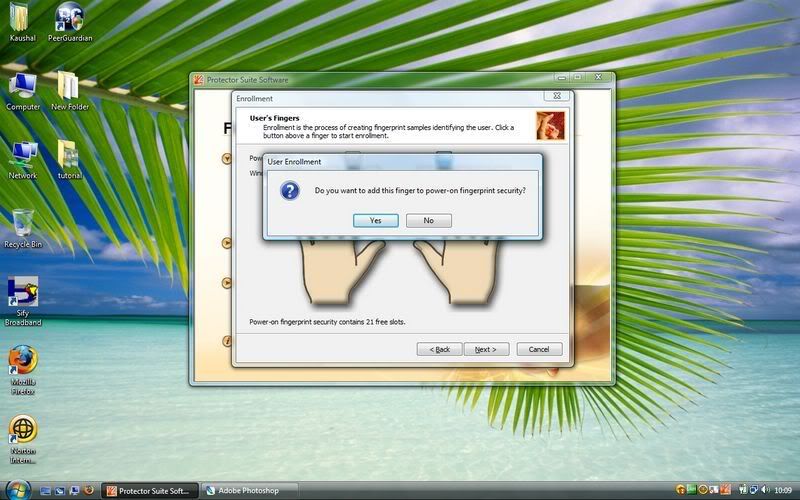800x500 pixels.
Task: Launch Mozilla Firefox from desktop
Action: click(x=23, y=370)
